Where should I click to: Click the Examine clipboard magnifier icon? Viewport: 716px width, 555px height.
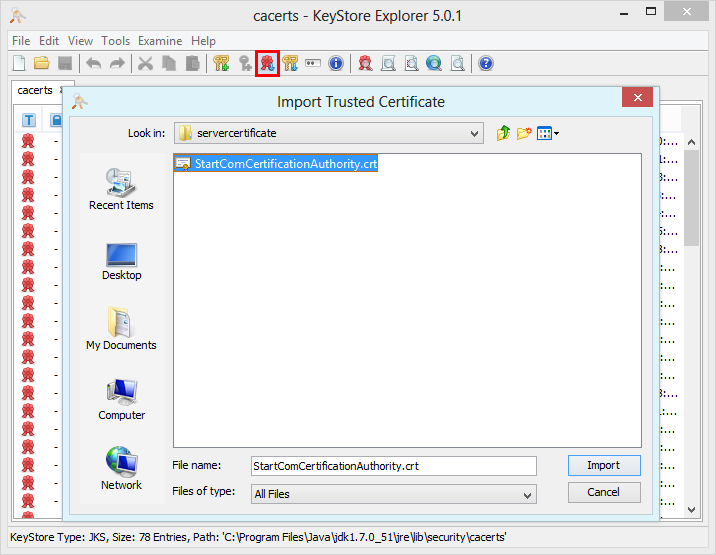pos(388,63)
